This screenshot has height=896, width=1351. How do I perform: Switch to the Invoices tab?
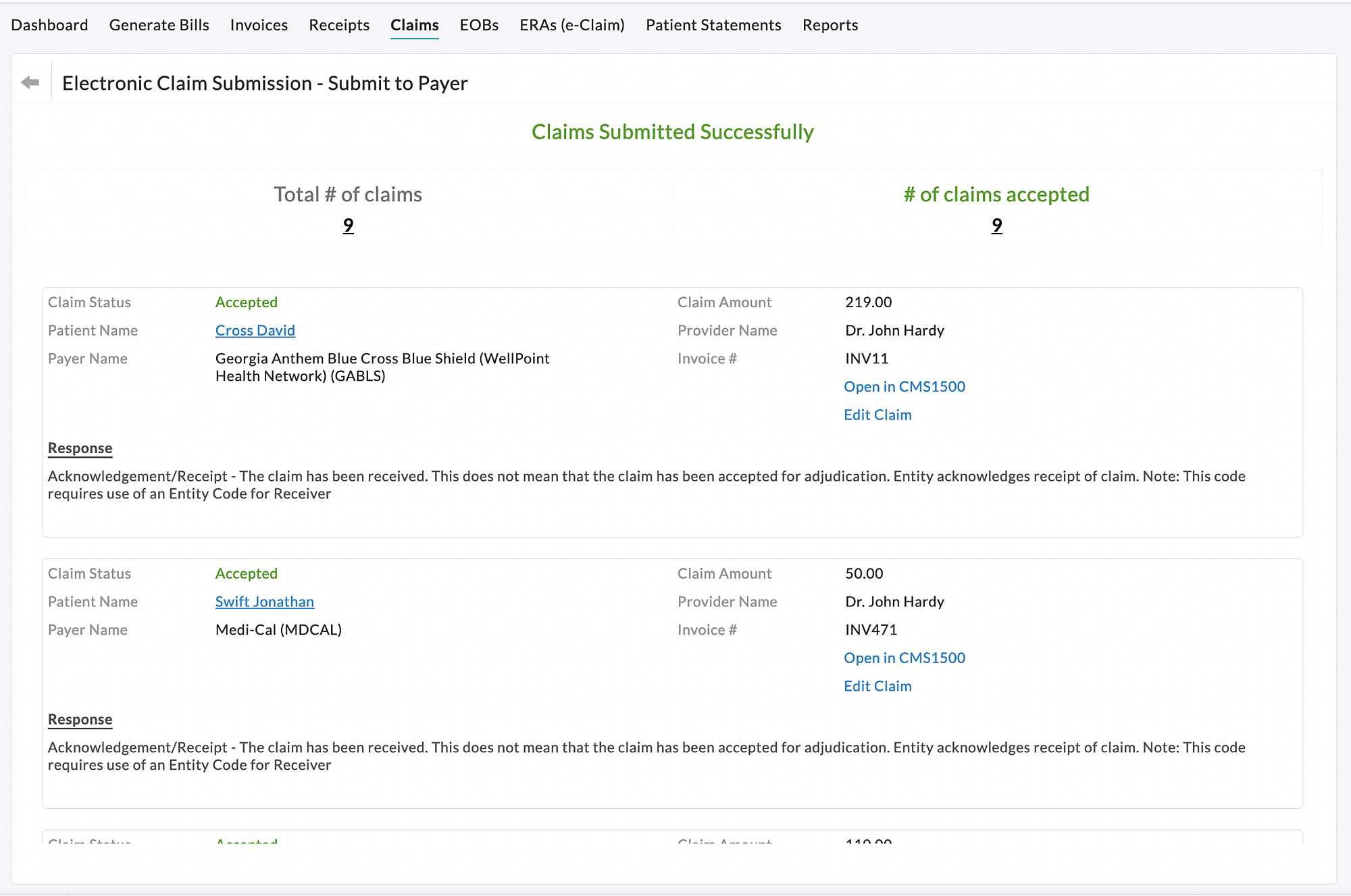(259, 25)
